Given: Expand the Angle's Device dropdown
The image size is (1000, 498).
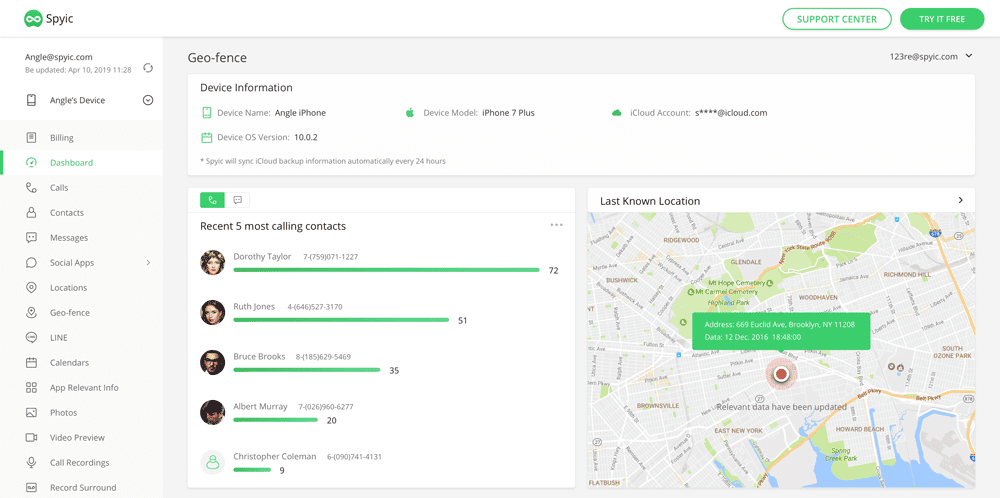Looking at the screenshot, I should [x=148, y=100].
